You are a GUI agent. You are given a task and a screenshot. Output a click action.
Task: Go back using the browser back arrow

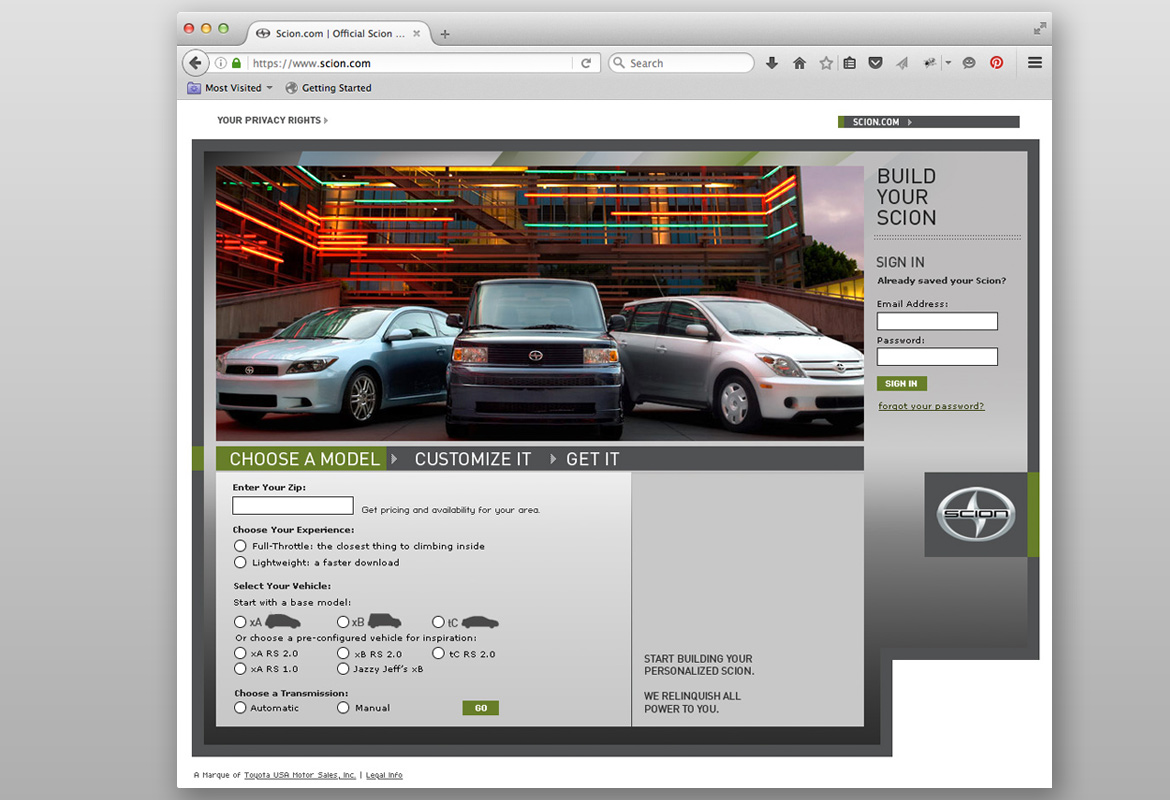(195, 63)
